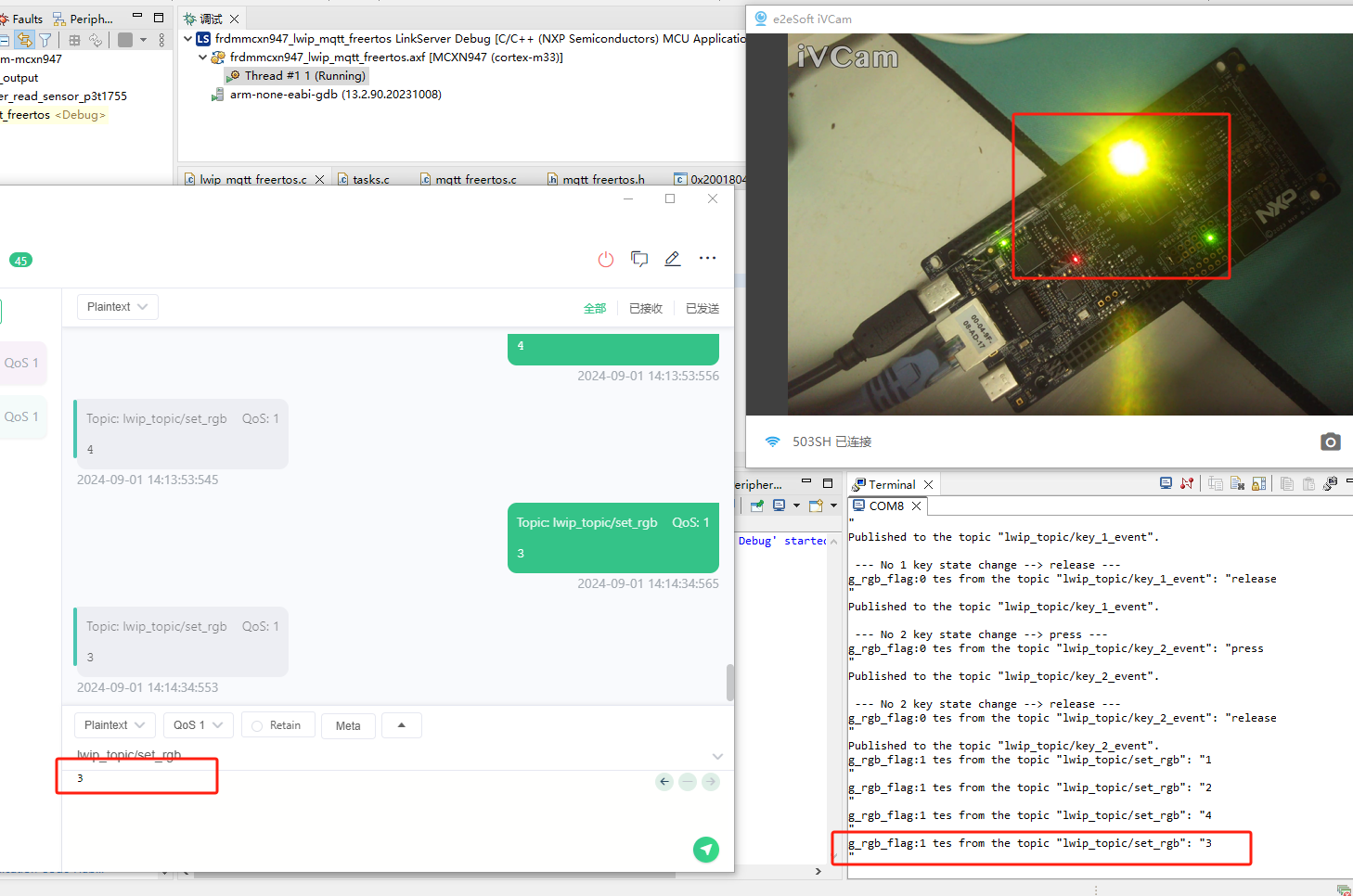Click the Terminal clear-terminal icon
1353x896 pixels.
pos(1237,483)
